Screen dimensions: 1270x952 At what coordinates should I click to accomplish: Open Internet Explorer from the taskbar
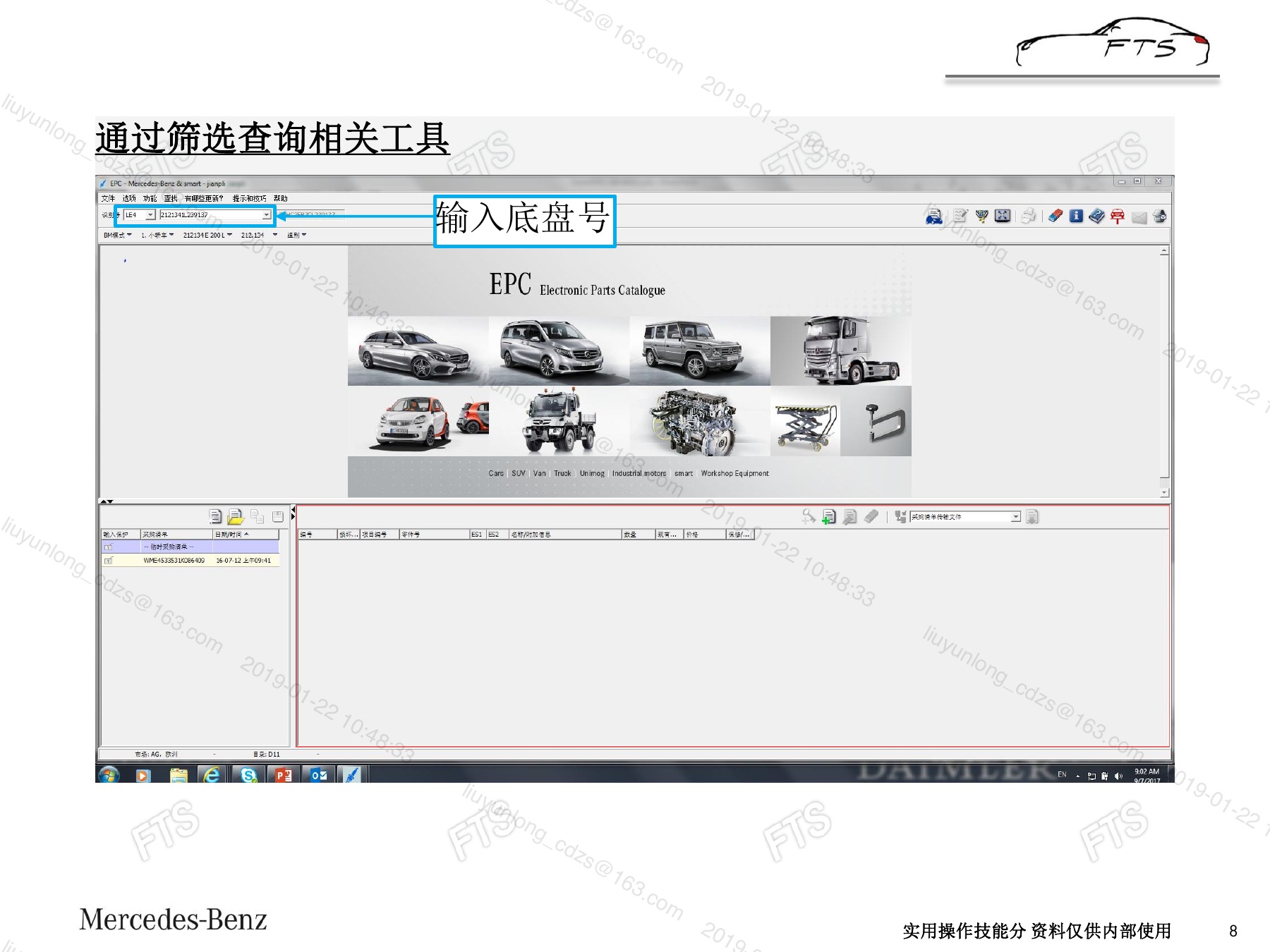[x=212, y=775]
